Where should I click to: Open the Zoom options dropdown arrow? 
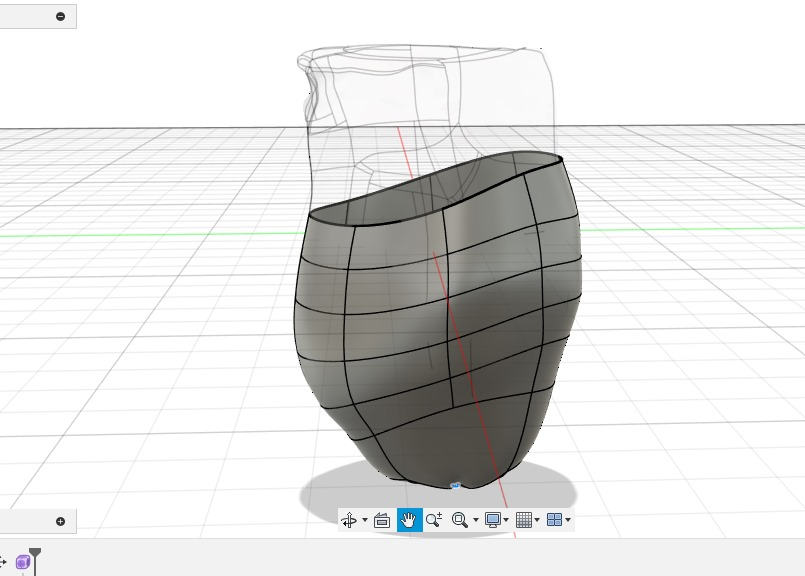[475, 520]
